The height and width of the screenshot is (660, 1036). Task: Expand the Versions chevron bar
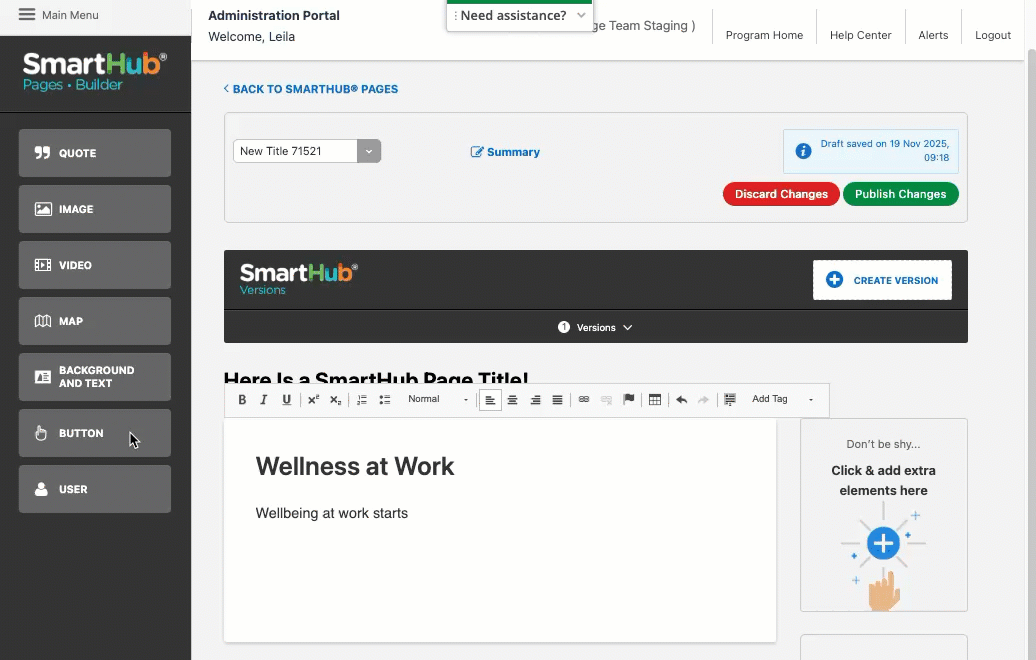[596, 327]
